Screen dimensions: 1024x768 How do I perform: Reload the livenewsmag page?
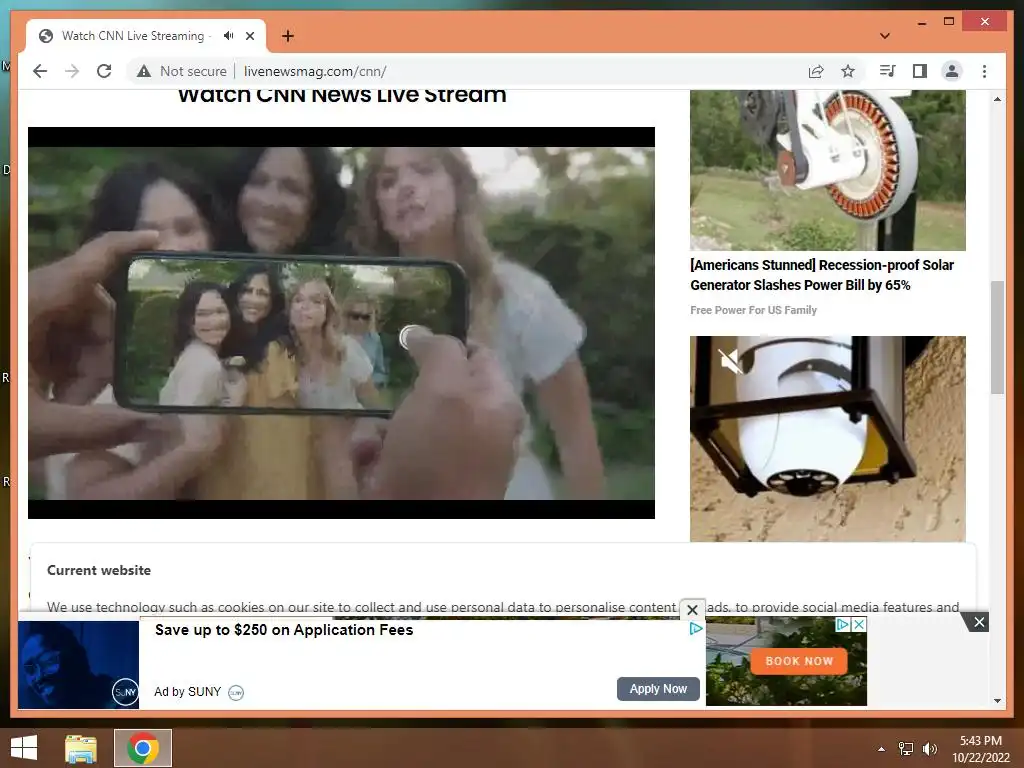104,71
